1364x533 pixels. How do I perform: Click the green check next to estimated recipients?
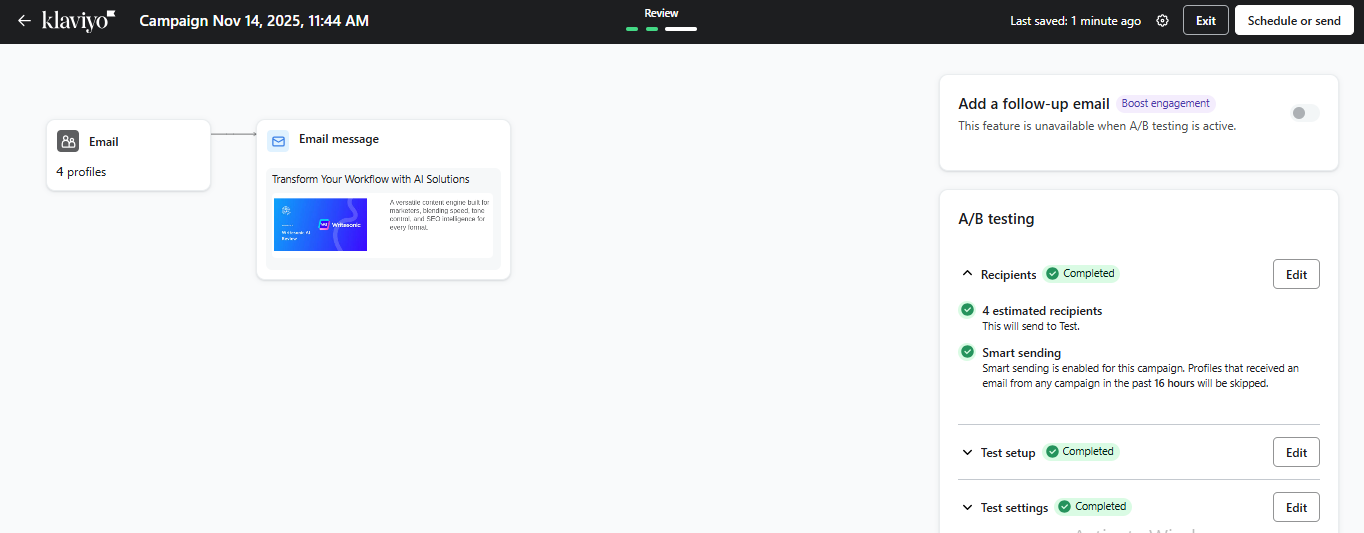[967, 310]
